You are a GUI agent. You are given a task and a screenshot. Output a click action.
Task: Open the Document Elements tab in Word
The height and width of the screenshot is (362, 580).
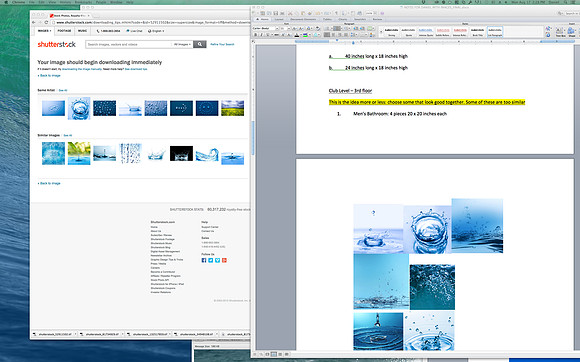click(303, 19)
